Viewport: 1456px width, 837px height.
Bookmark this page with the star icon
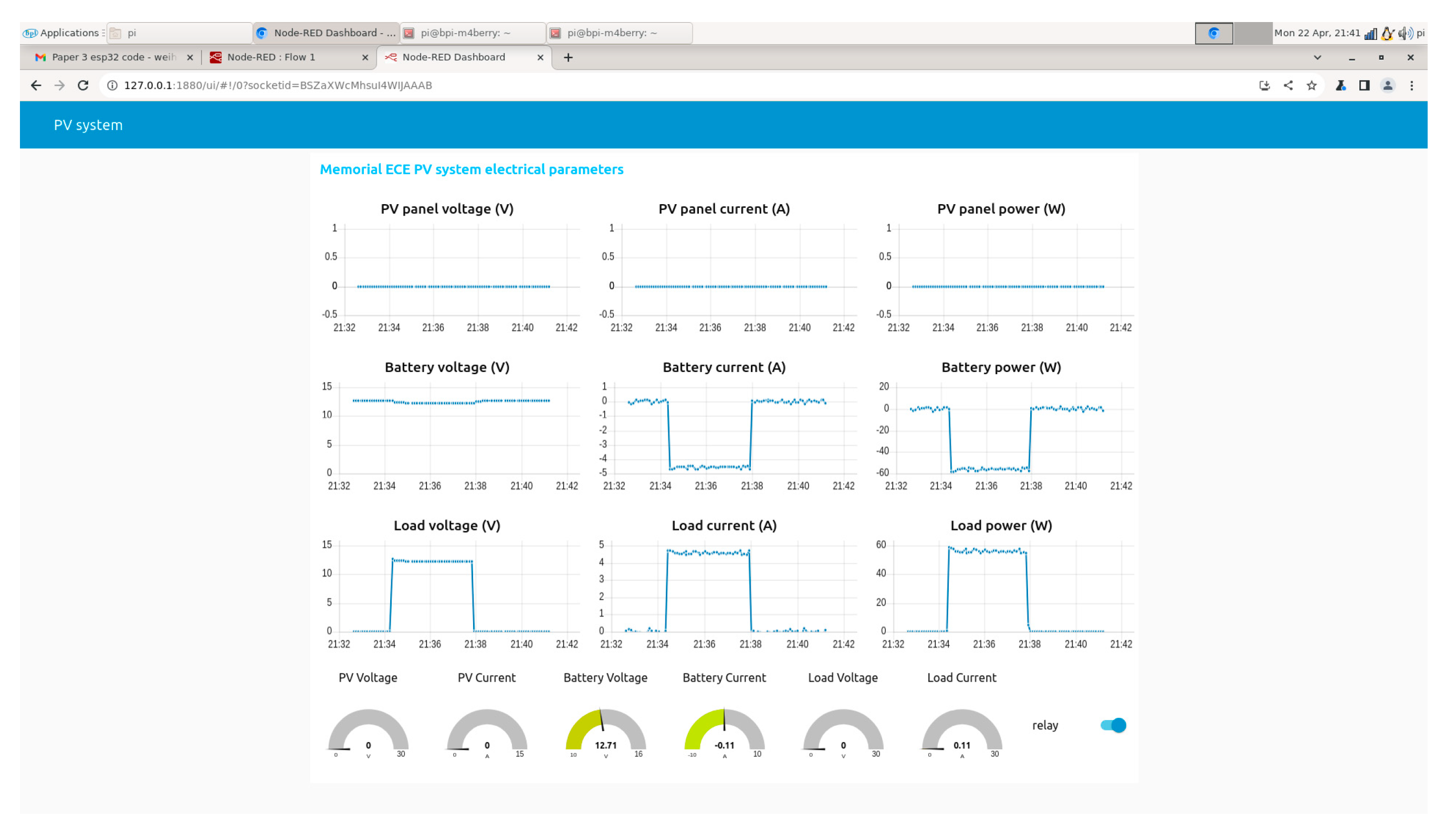(1312, 86)
